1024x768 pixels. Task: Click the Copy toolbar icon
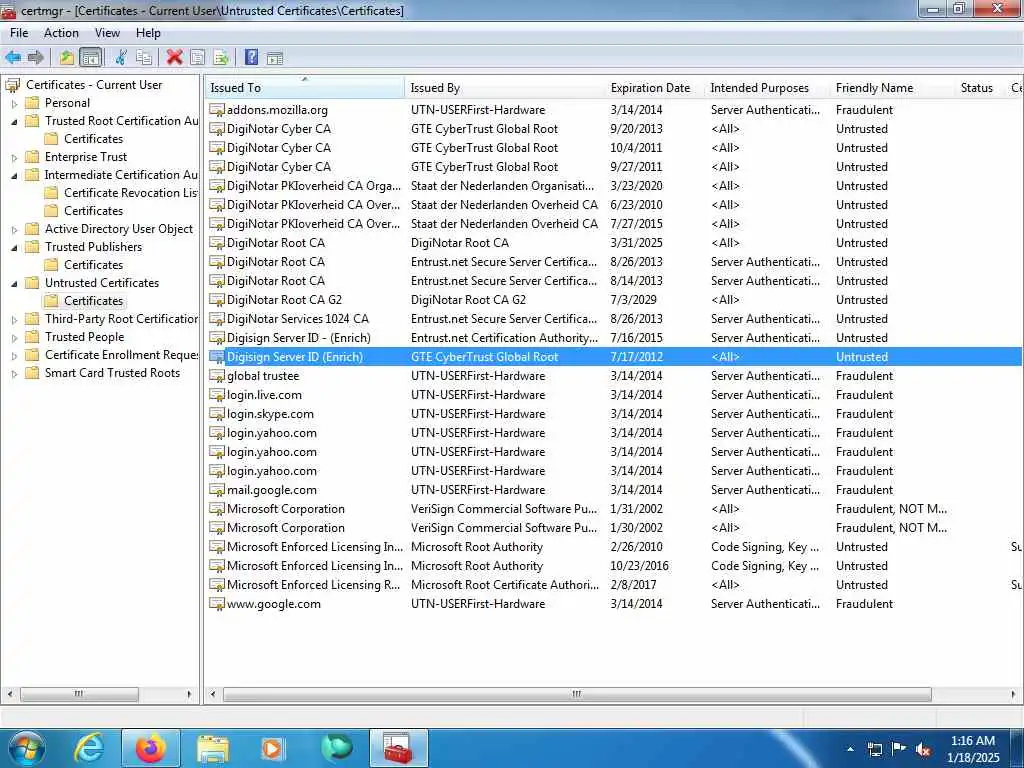pyautogui.click(x=144, y=57)
